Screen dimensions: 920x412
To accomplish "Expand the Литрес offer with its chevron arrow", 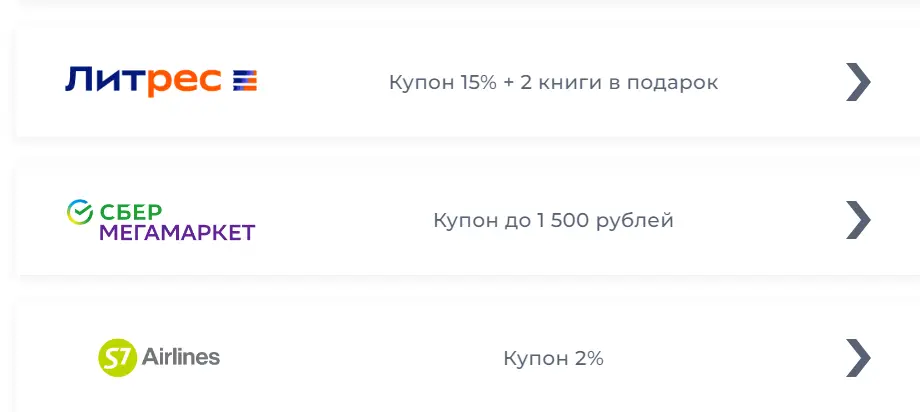I will pyautogui.click(x=858, y=82).
